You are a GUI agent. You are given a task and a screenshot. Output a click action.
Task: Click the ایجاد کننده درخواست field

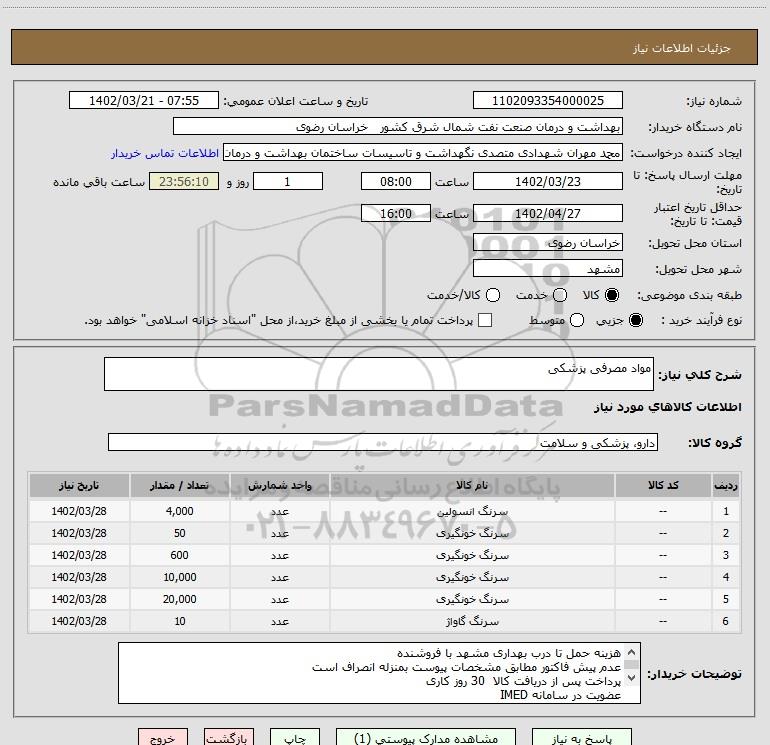click(423, 153)
